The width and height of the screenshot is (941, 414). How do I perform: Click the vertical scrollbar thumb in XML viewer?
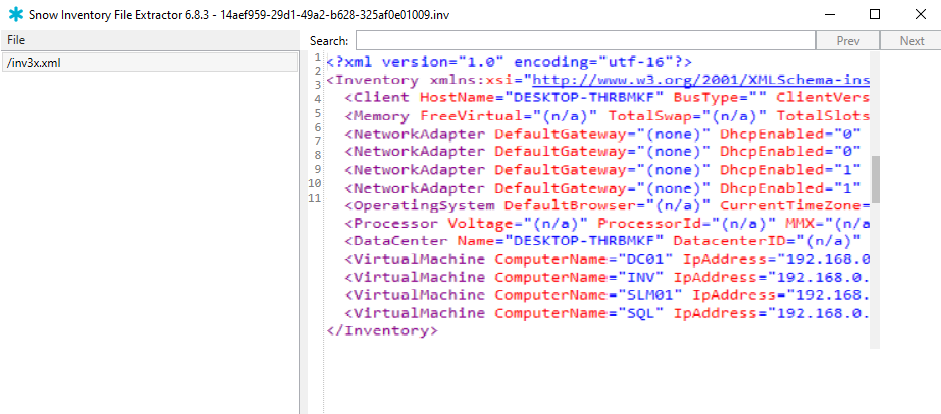click(876, 179)
